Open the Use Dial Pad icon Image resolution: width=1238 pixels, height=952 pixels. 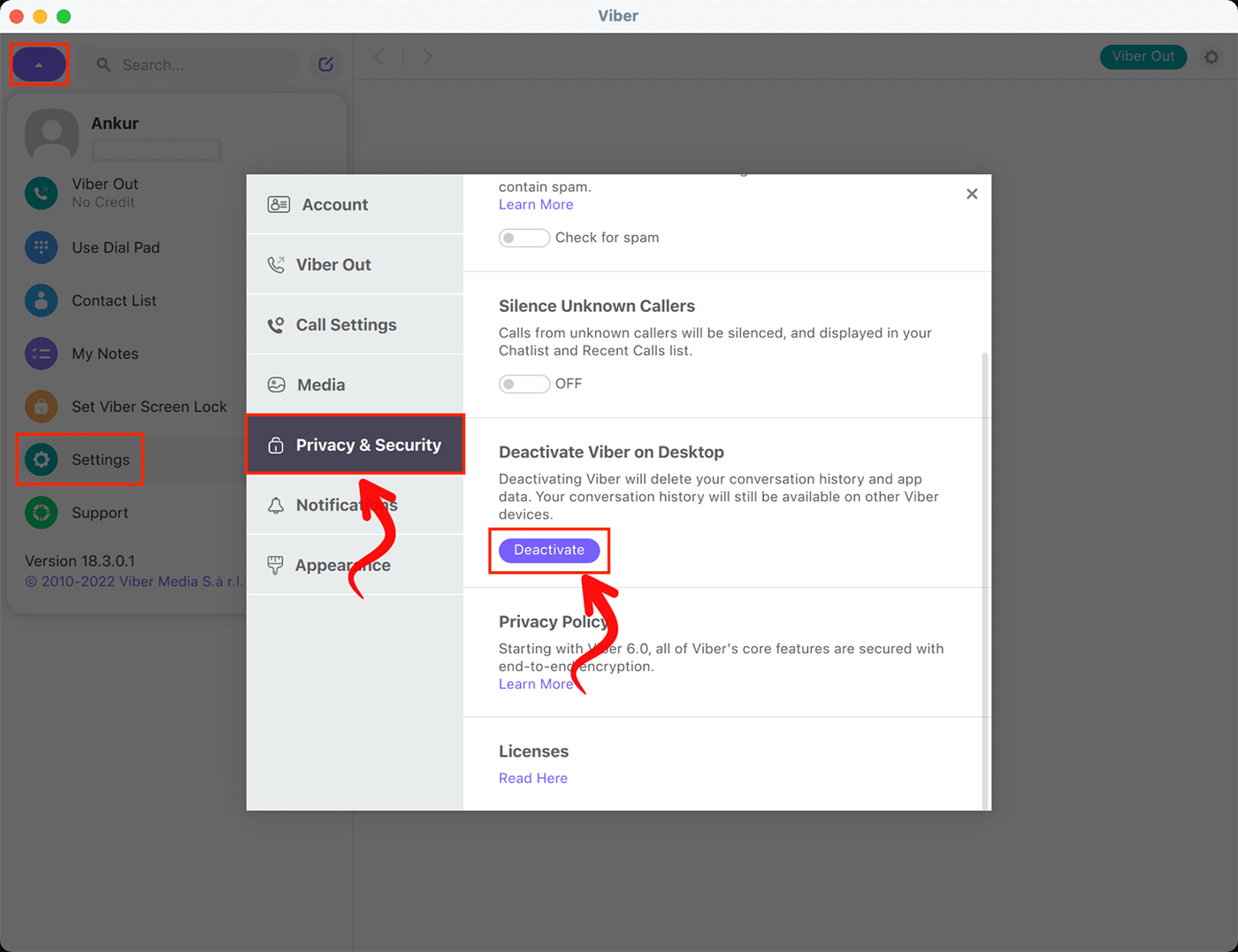42,248
